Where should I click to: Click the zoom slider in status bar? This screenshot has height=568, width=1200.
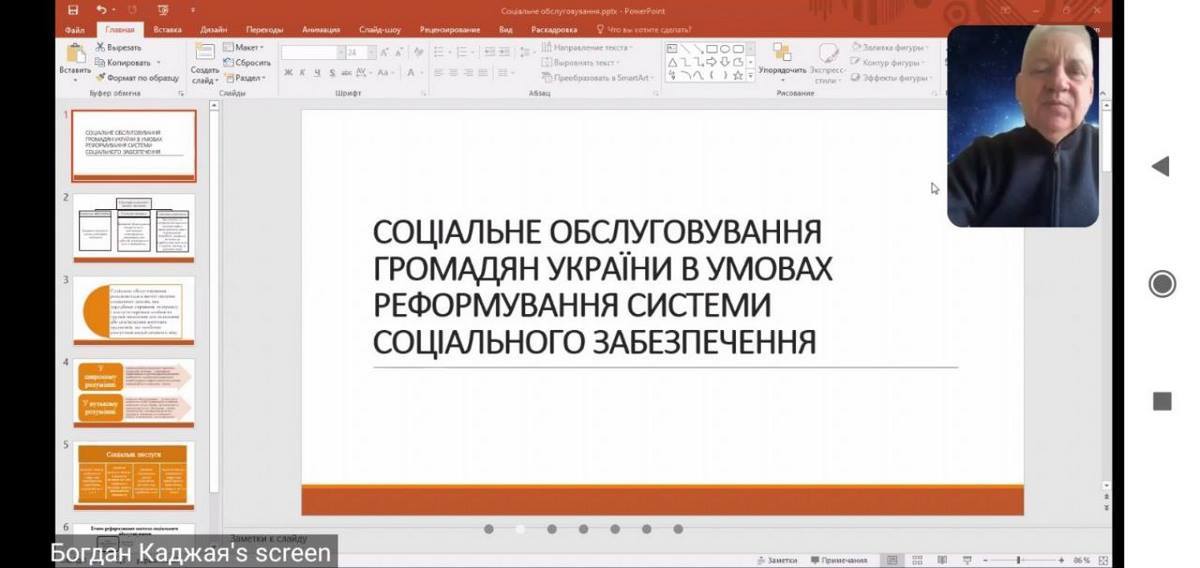(1018, 560)
